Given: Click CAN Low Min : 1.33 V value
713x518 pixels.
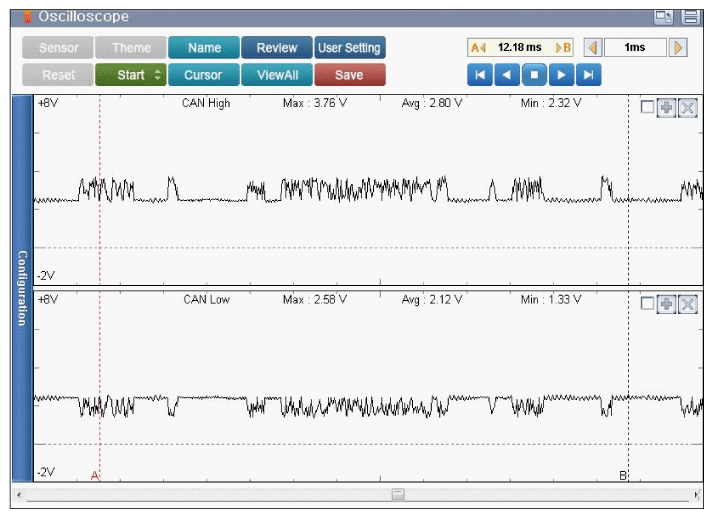Looking at the screenshot, I should 551,300.
